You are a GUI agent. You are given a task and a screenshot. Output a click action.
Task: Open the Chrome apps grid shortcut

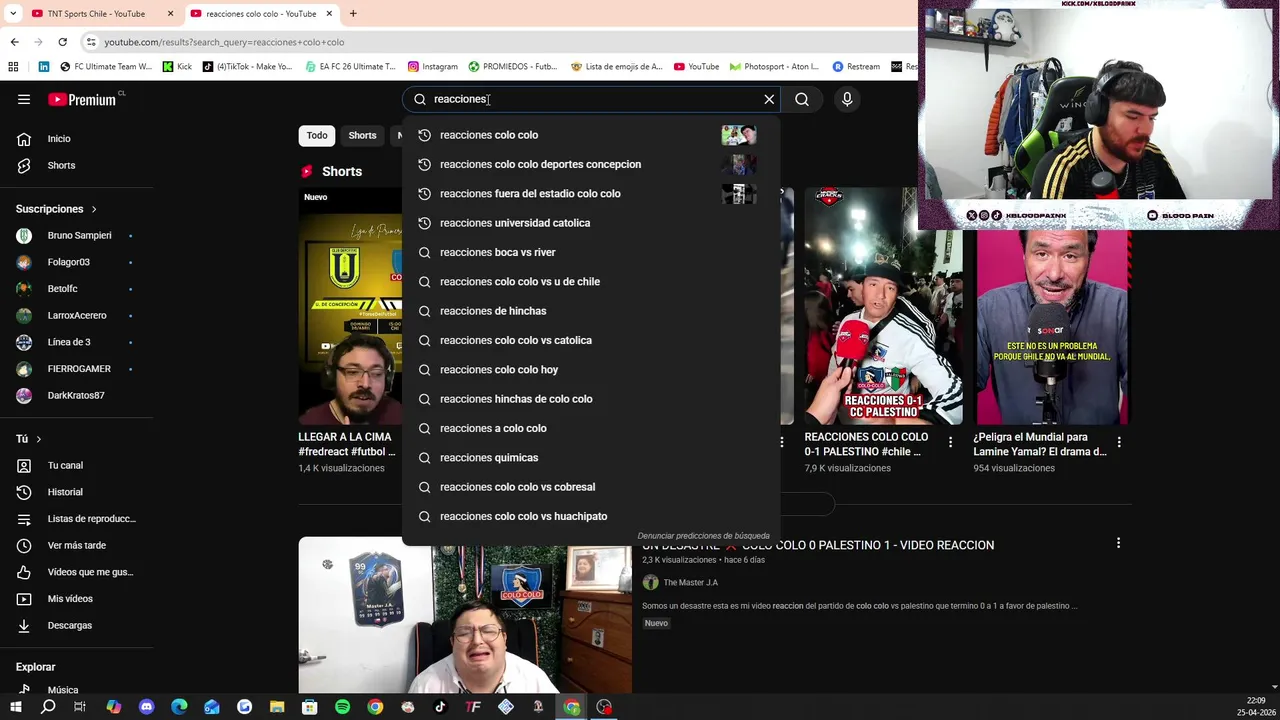click(x=13, y=67)
